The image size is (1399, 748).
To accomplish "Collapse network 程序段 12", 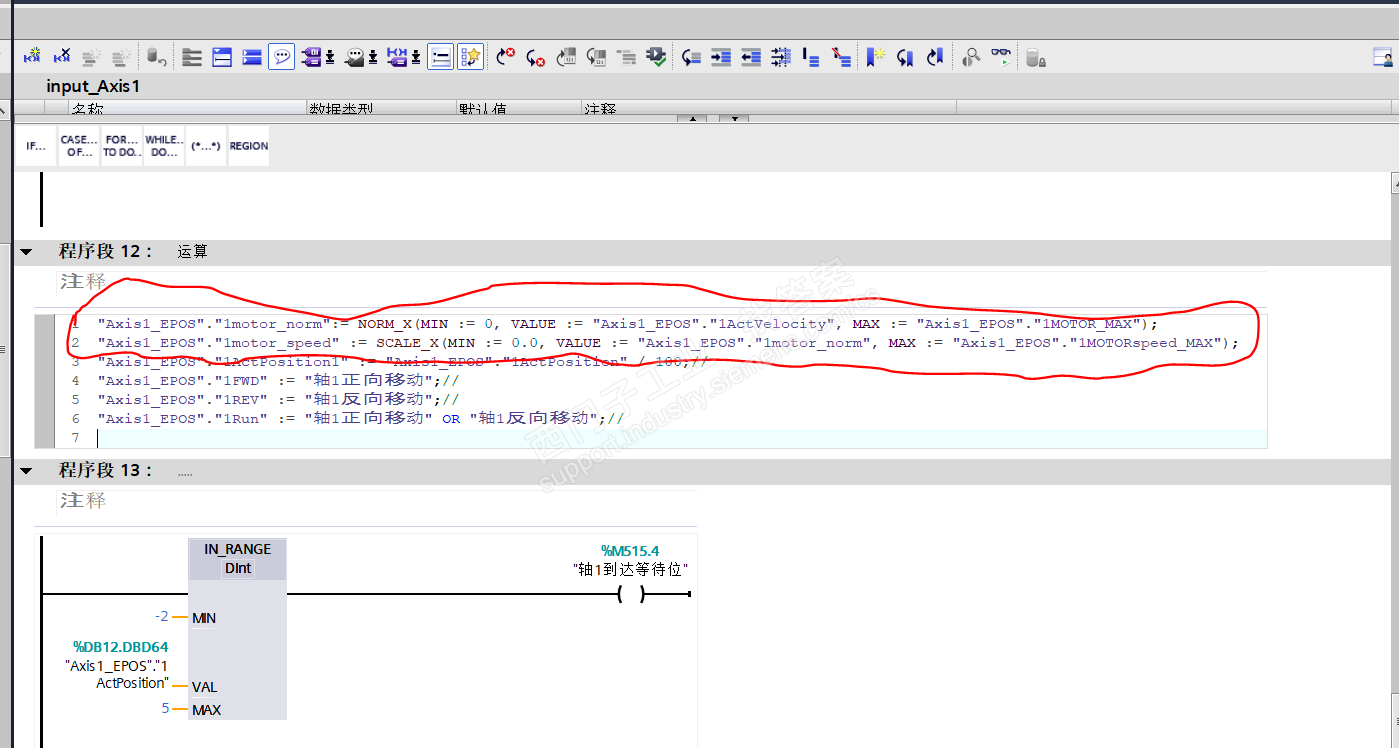I will tap(26, 252).
